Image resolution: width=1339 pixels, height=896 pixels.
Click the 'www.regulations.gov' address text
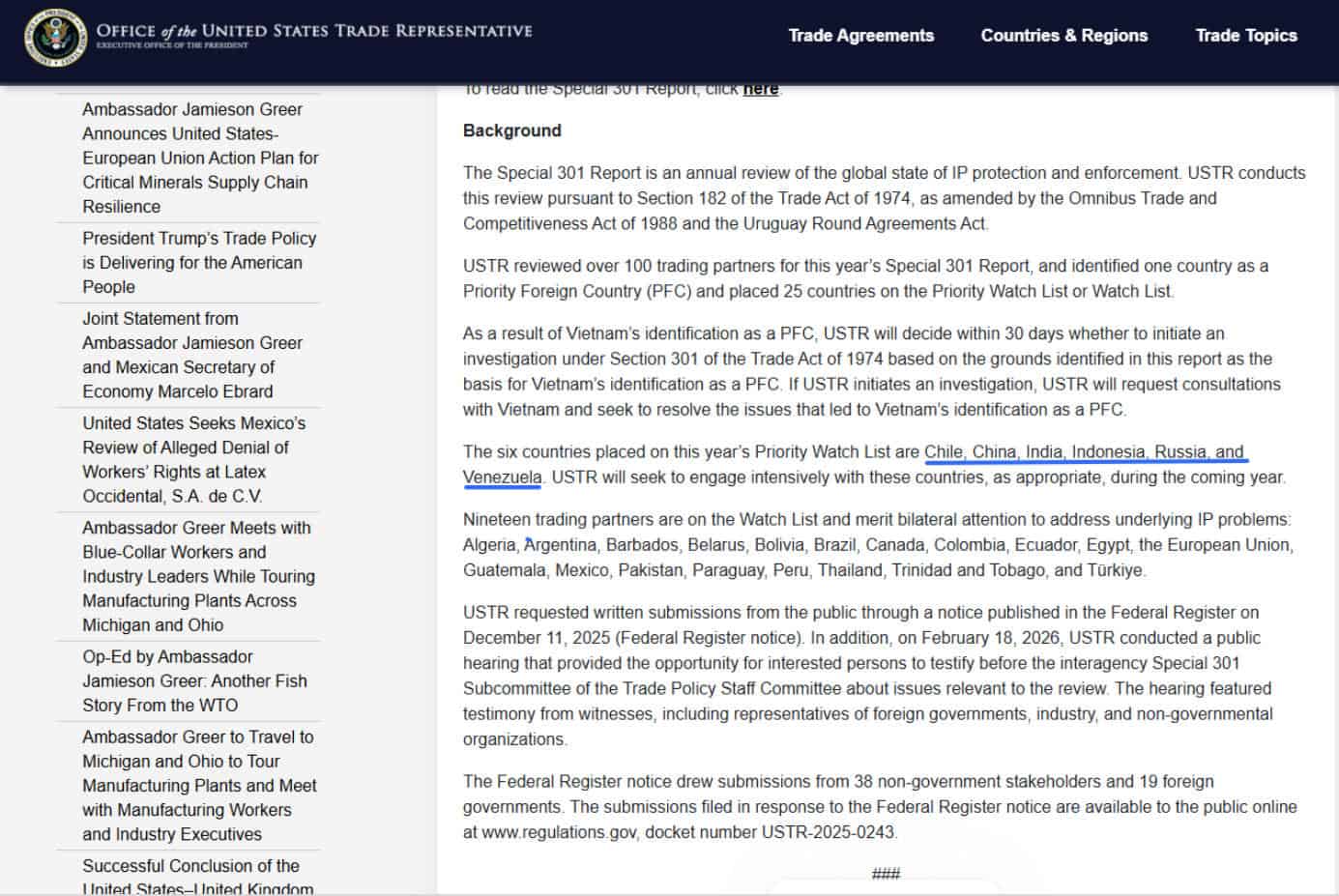[x=559, y=831]
